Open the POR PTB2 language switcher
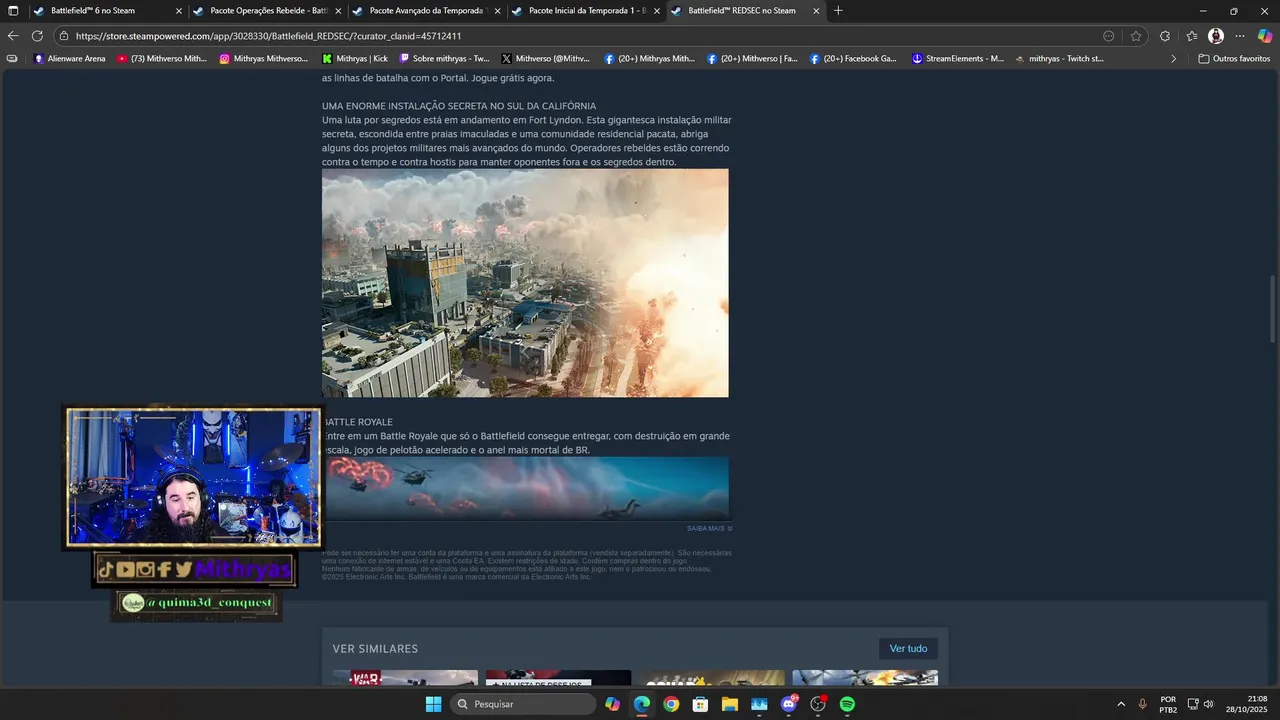1280x720 pixels. (1168, 704)
